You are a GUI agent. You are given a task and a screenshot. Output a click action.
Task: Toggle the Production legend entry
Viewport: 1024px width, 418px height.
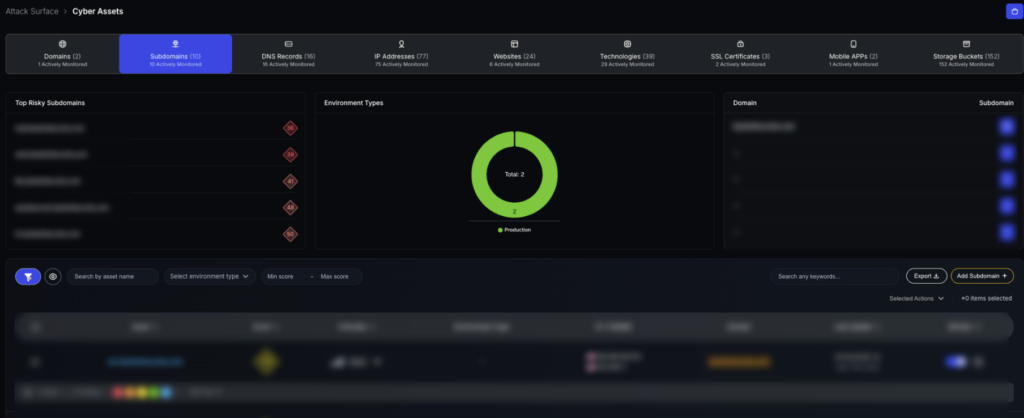pyautogui.click(x=514, y=230)
